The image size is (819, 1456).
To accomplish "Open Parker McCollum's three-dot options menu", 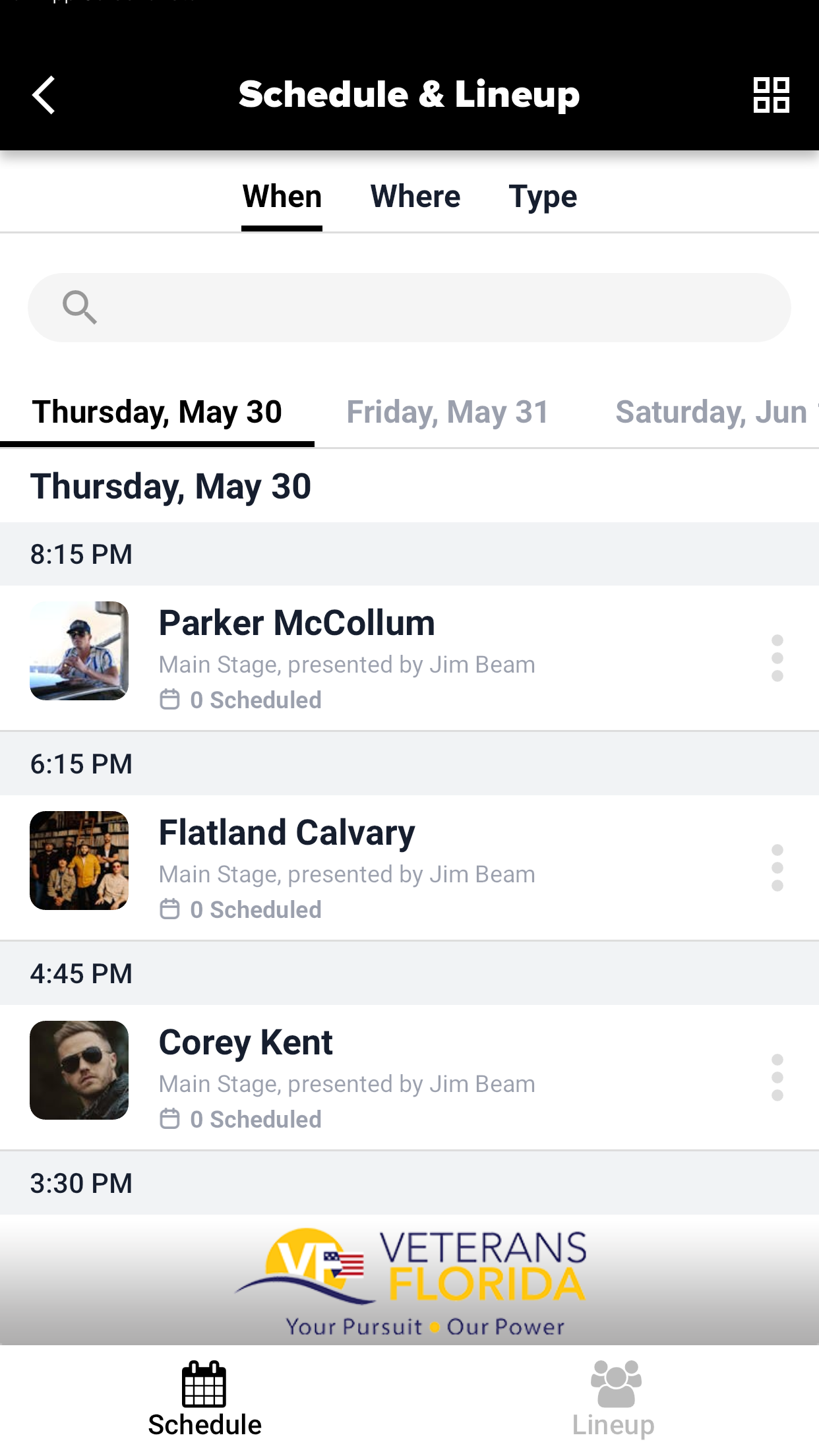I will (x=777, y=658).
